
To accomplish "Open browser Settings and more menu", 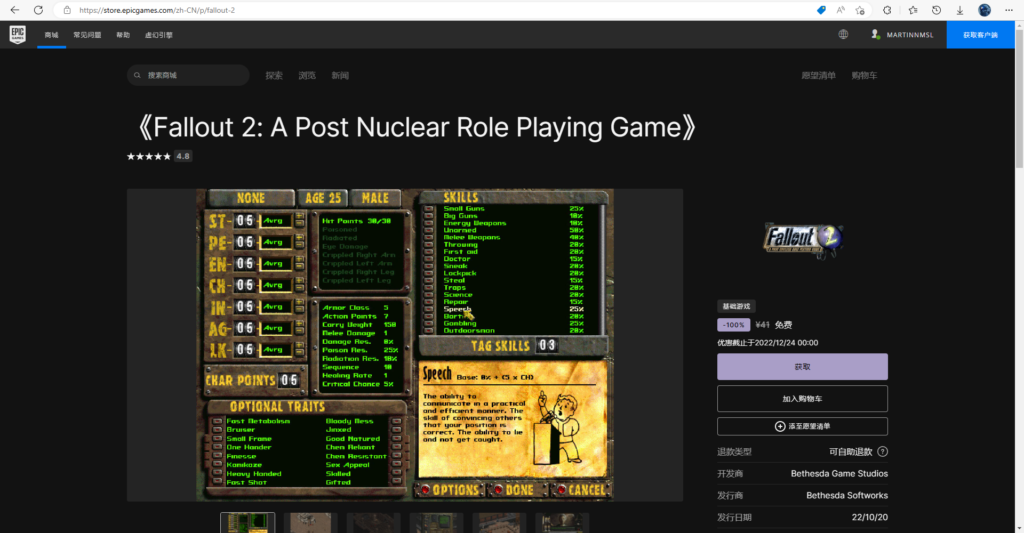I will coord(1009,10).
